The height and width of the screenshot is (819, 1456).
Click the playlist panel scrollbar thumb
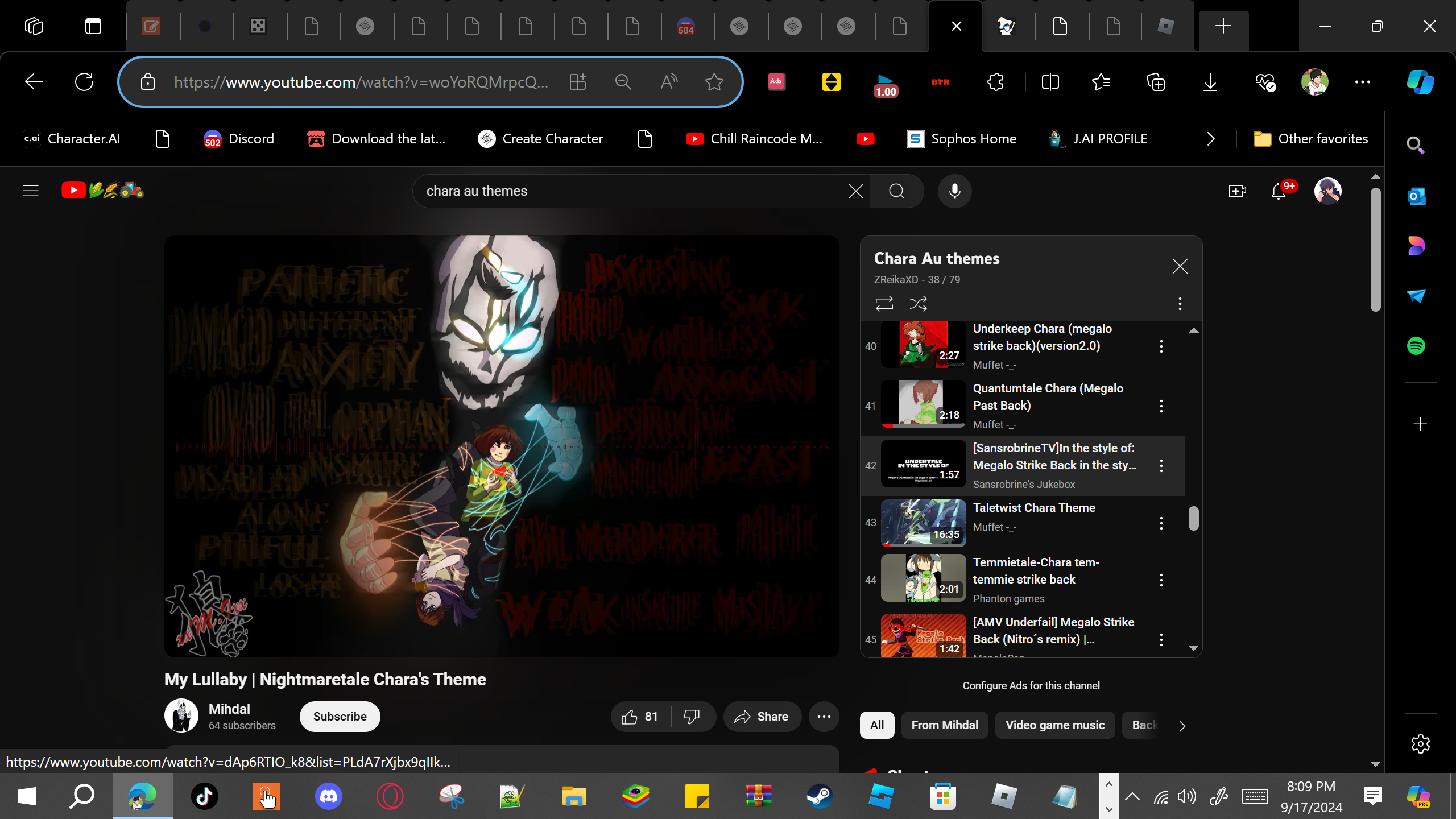pyautogui.click(x=1193, y=518)
